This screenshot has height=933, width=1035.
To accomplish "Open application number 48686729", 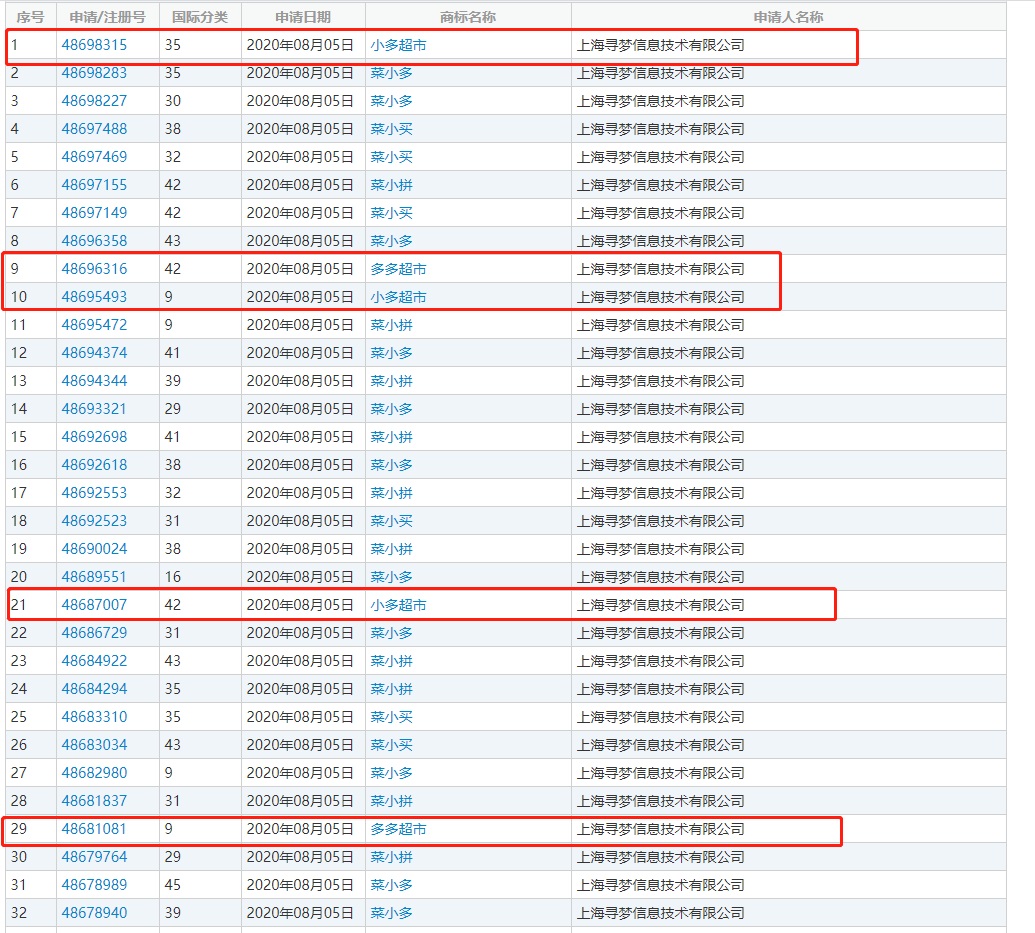I will click(94, 633).
